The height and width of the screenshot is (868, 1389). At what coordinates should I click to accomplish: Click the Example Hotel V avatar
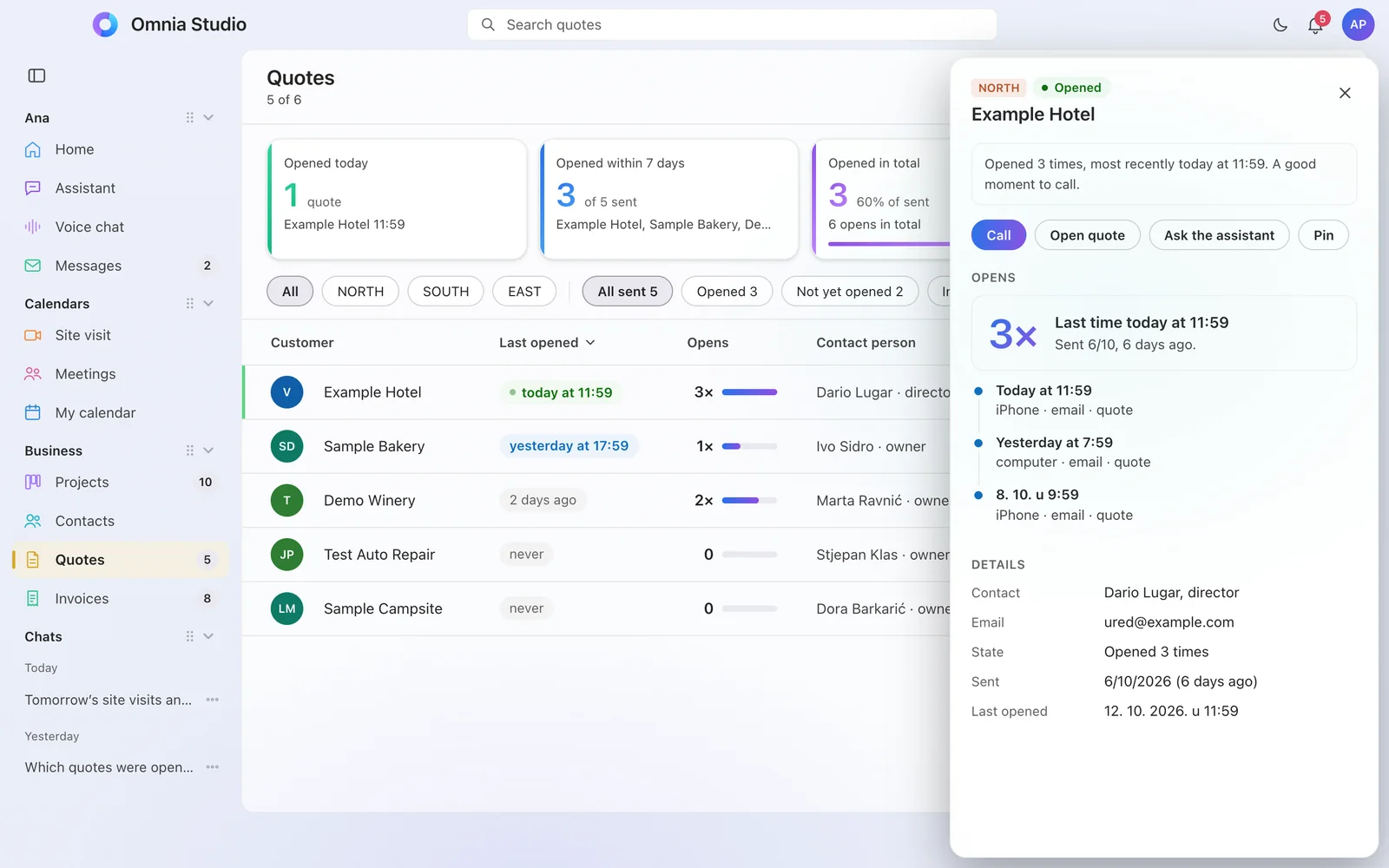tap(286, 392)
